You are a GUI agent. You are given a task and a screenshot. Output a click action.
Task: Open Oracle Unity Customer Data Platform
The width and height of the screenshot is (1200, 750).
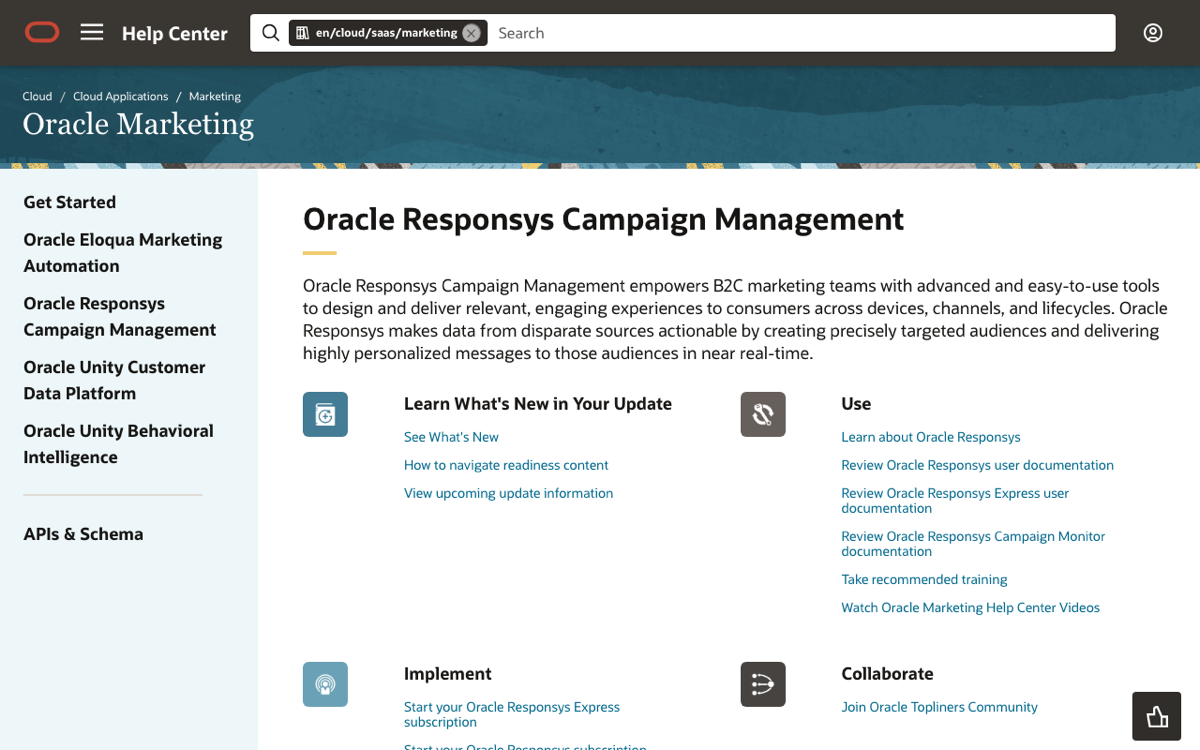tap(115, 380)
